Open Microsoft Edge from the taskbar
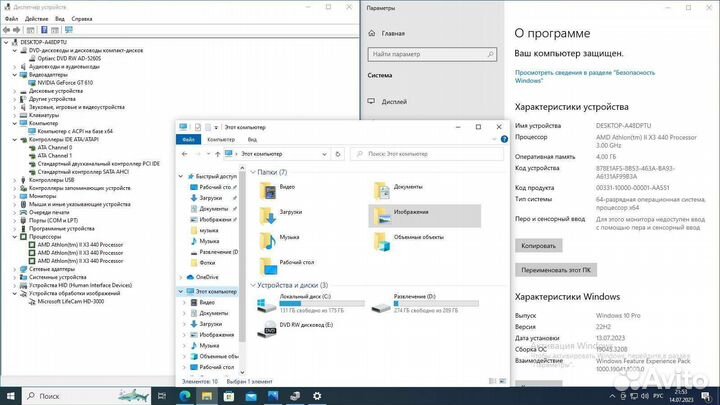 tap(185, 396)
